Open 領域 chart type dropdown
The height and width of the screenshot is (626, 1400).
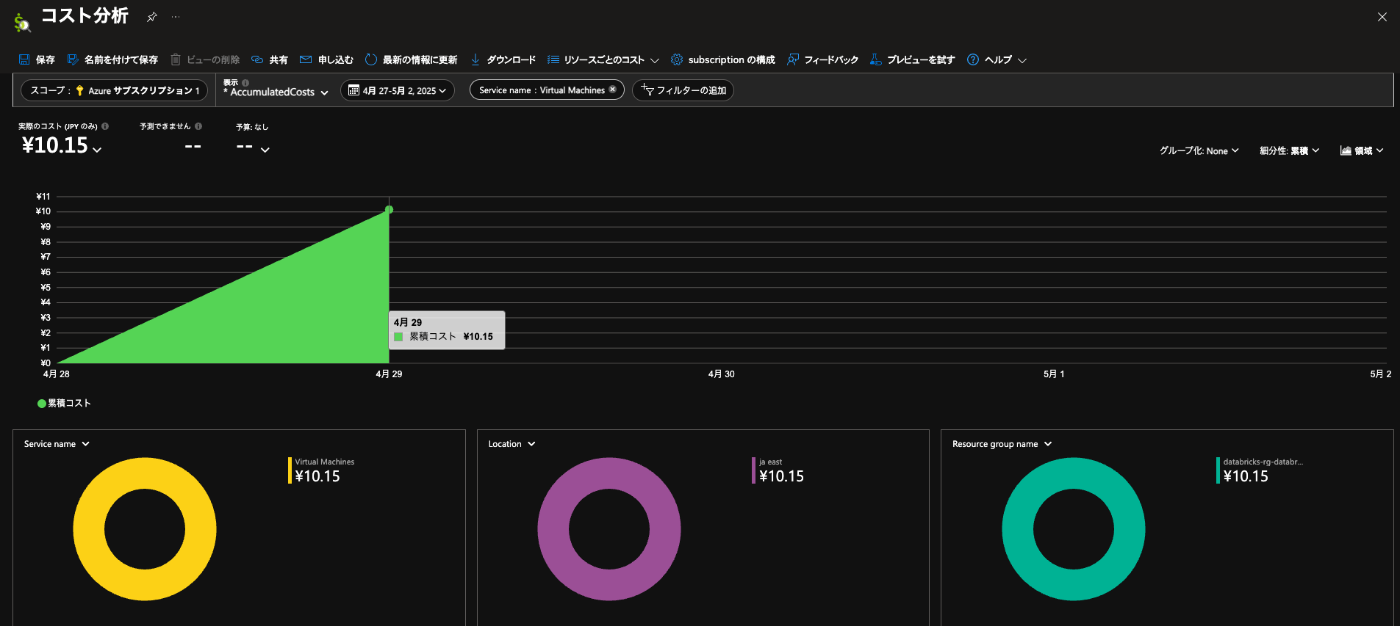coord(1361,150)
